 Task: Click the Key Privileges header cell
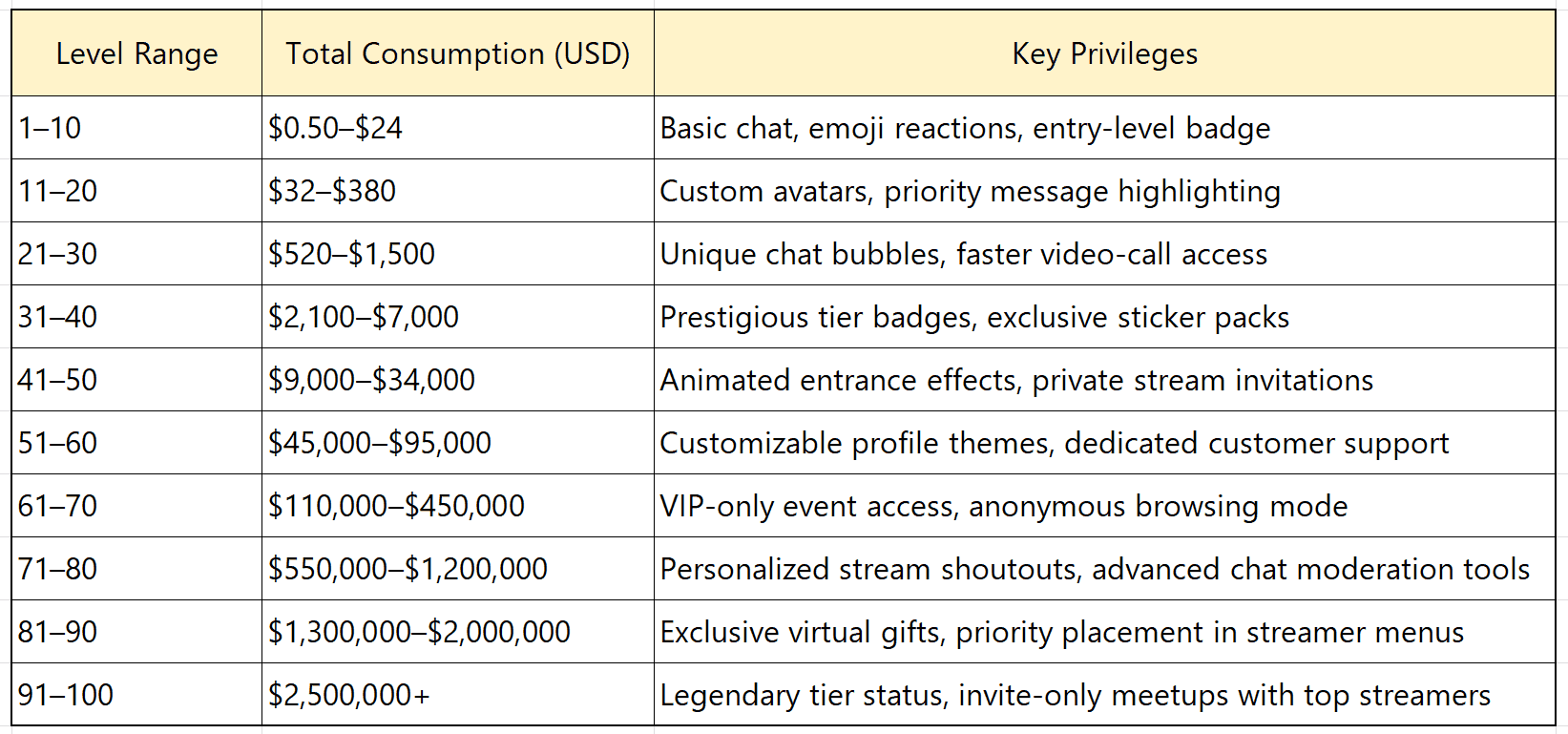[1104, 54]
